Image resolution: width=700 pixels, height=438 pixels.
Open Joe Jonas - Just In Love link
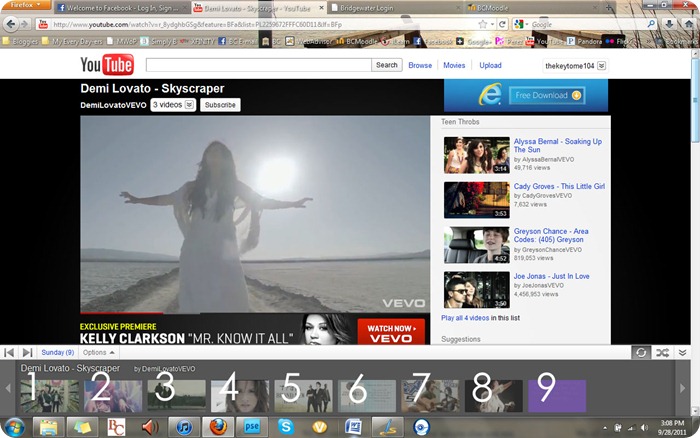coord(551,276)
